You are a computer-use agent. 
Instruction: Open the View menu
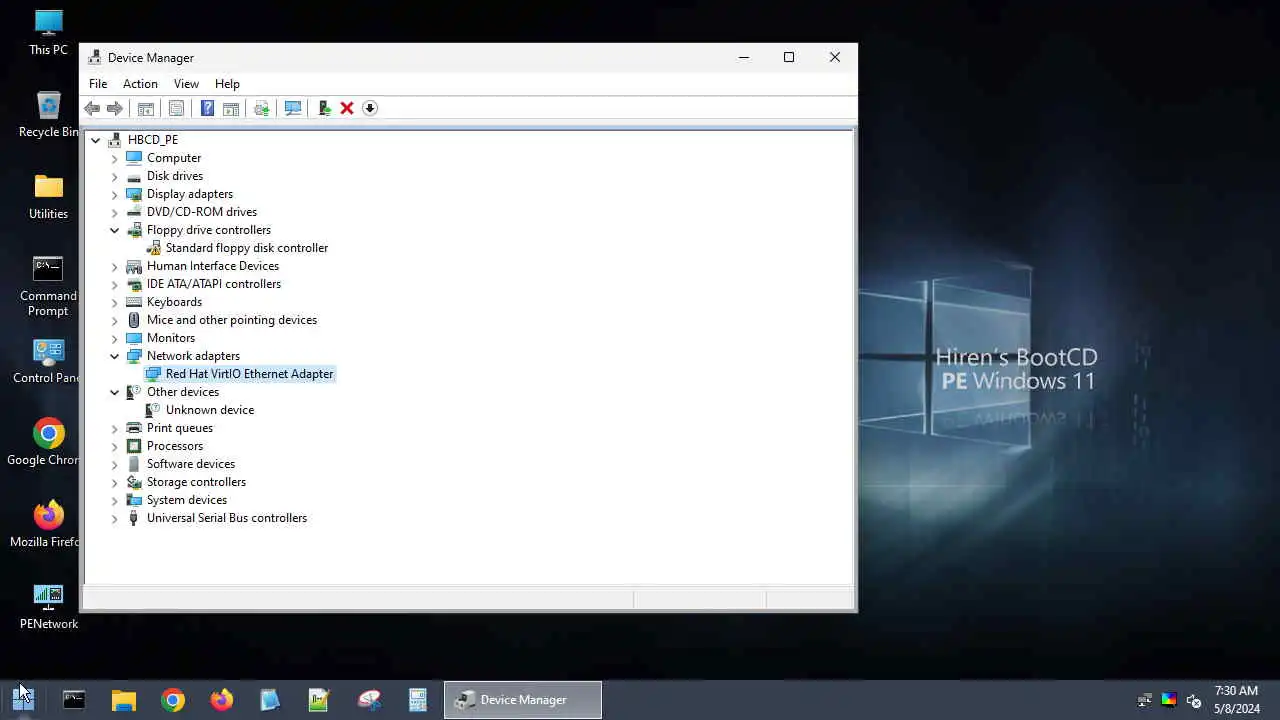[186, 84]
